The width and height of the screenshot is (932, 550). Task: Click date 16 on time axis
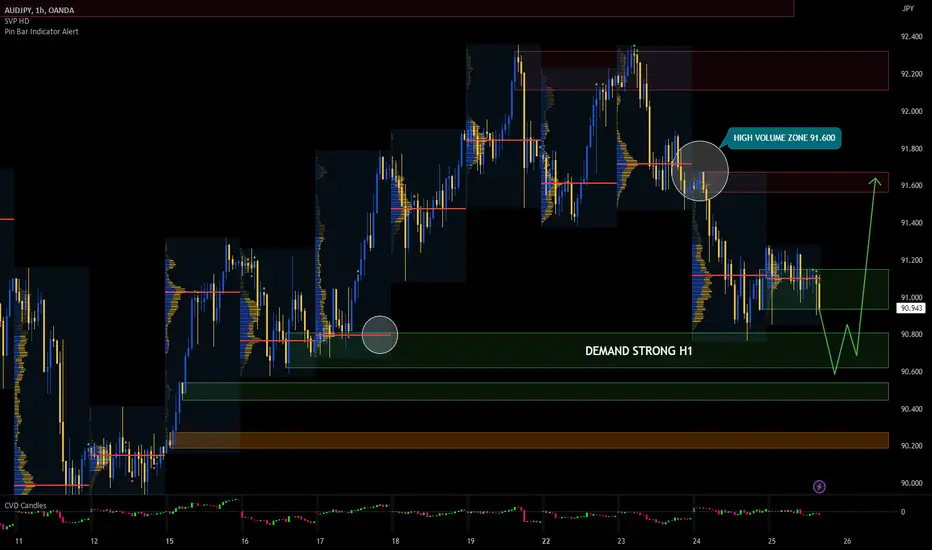click(245, 541)
